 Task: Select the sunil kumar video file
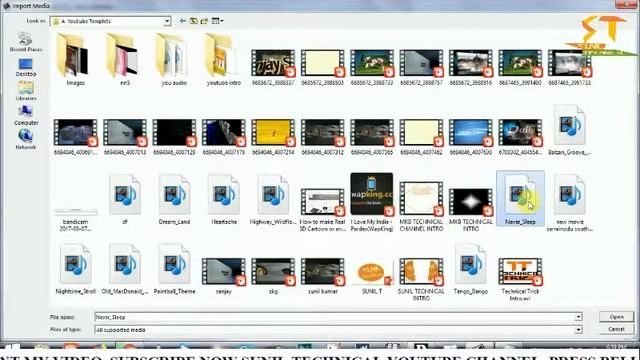point(322,276)
